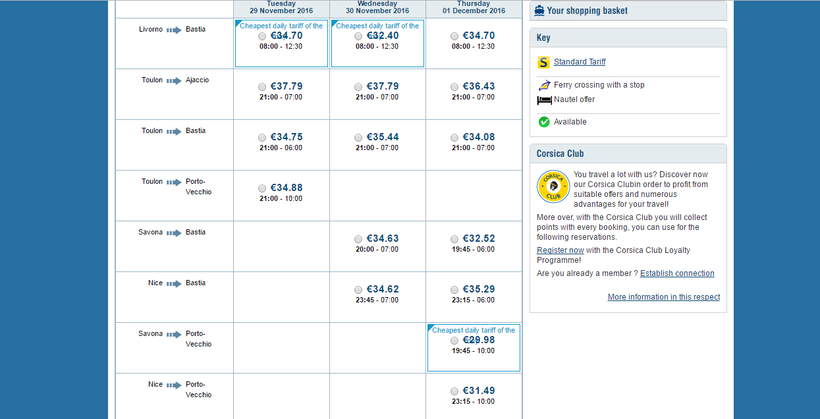Screen dimensions: 820x419
Task: Click the Corsica Club round logo
Action: tap(553, 187)
